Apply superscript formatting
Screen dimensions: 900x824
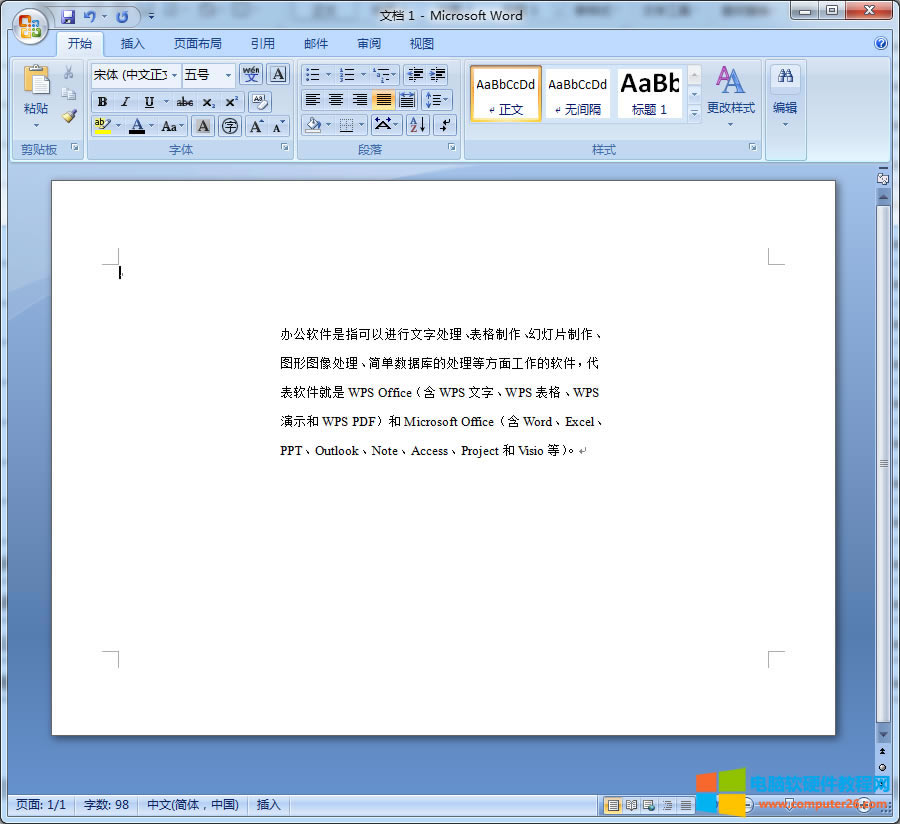(x=230, y=102)
